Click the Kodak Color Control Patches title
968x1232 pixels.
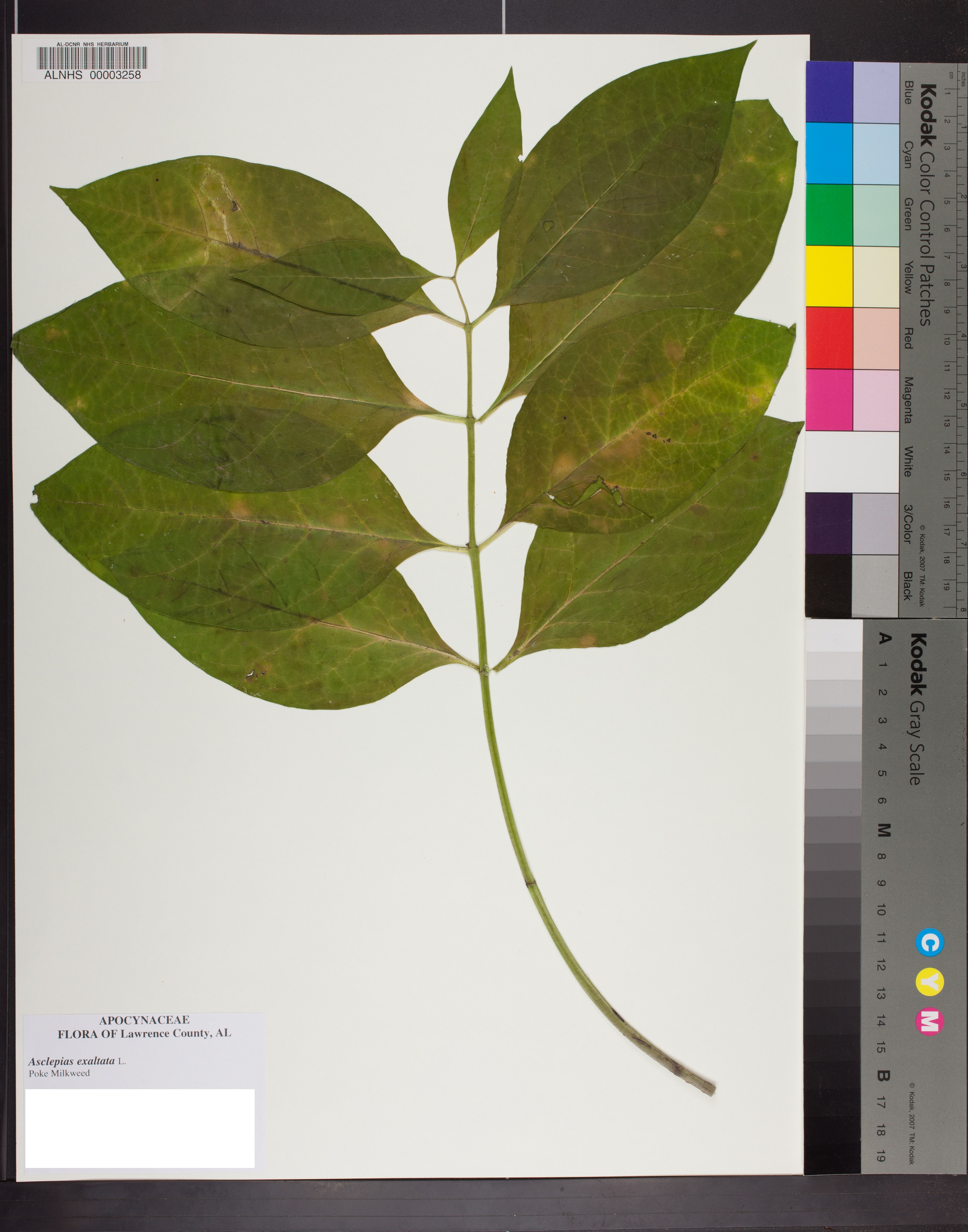click(x=927, y=205)
